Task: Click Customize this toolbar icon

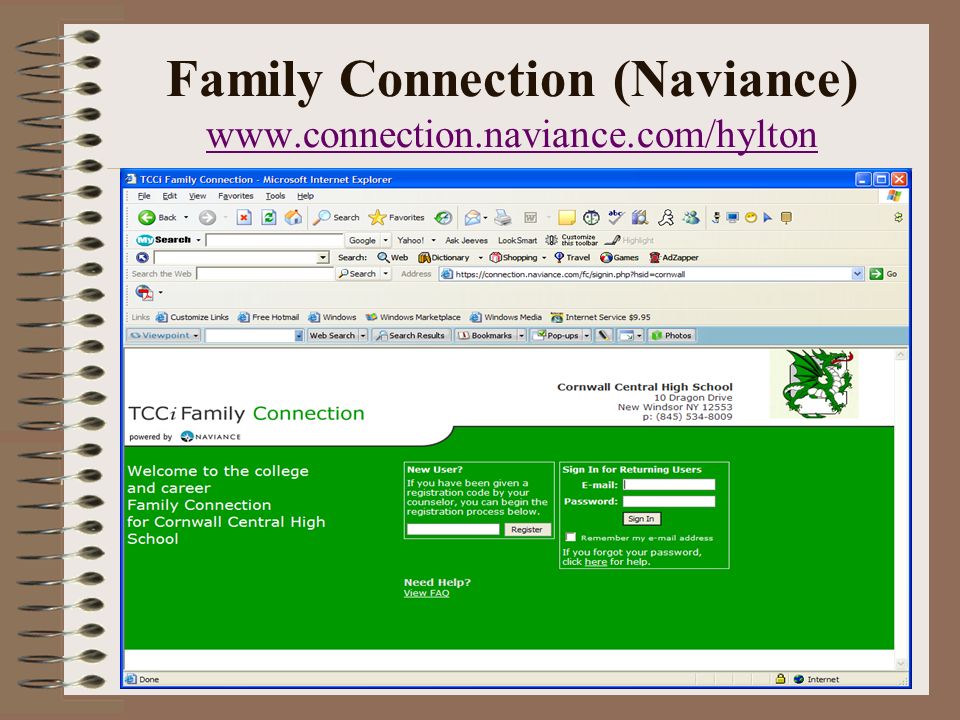Action: click(571, 240)
